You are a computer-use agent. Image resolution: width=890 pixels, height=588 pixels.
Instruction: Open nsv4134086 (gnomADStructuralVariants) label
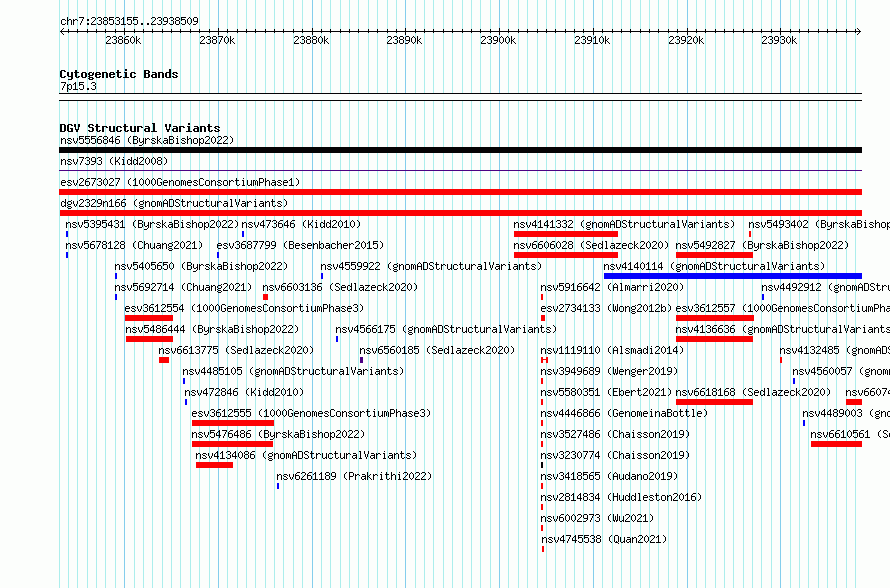306,455
